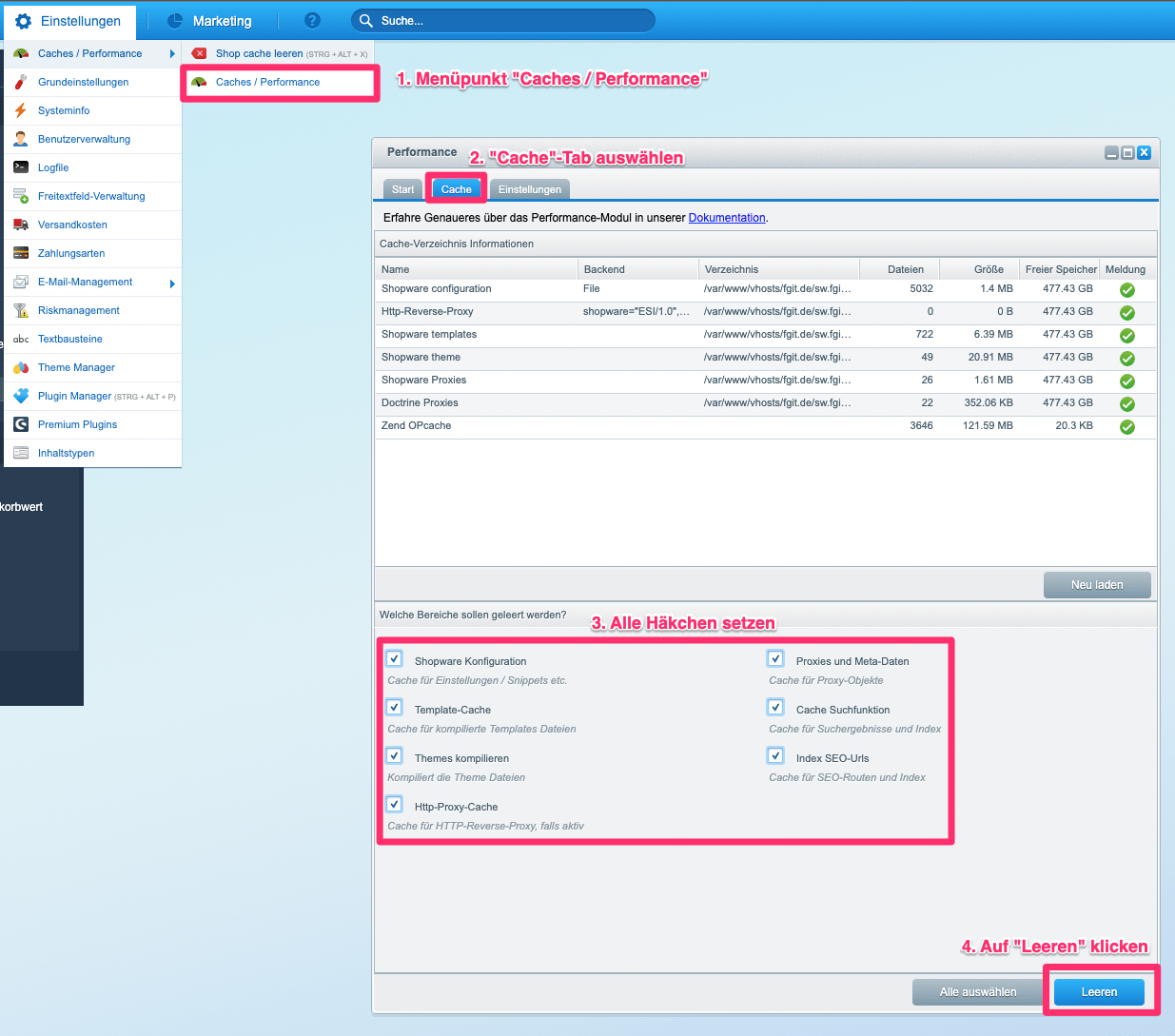Uncheck the Themes kompilieren checkbox
Viewport: 1175px width, 1036px height.
click(x=394, y=755)
